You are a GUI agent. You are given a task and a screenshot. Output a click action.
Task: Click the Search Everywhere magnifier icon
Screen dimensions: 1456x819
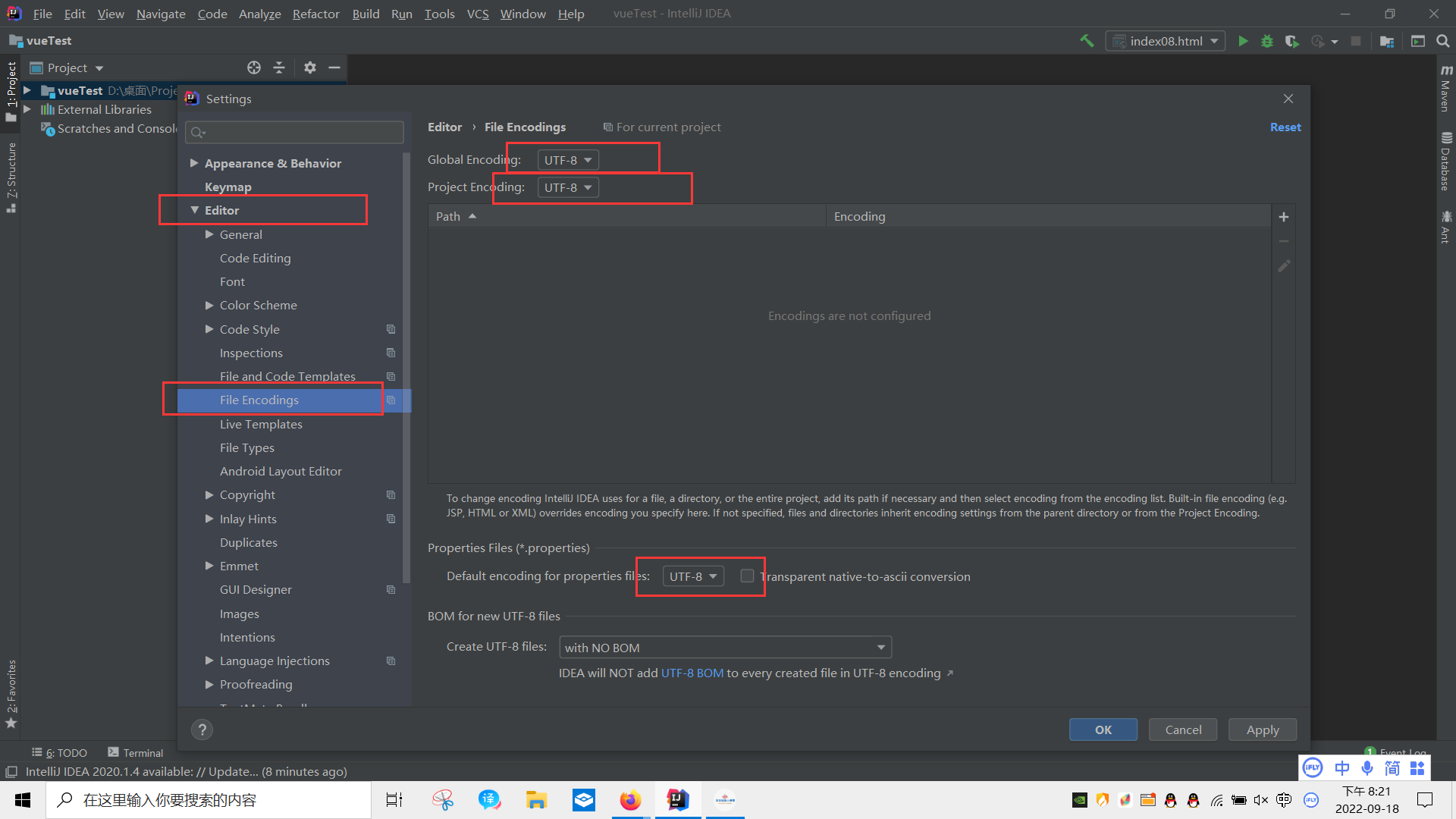(x=1442, y=41)
